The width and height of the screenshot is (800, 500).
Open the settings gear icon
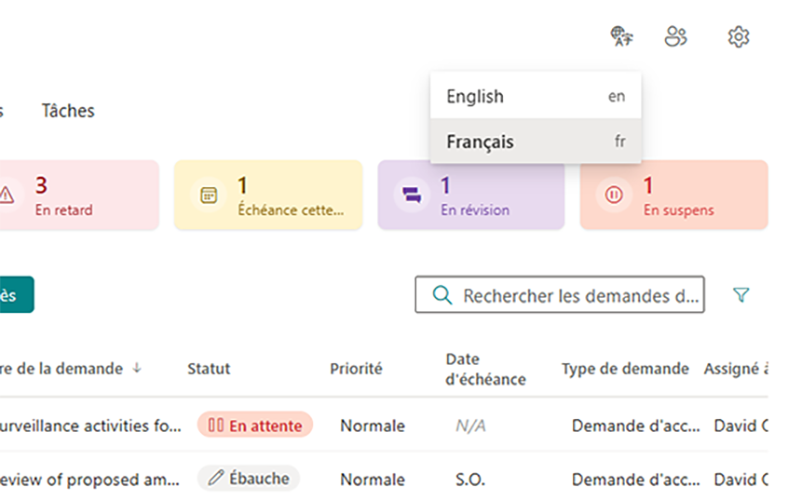pyautogui.click(x=738, y=37)
